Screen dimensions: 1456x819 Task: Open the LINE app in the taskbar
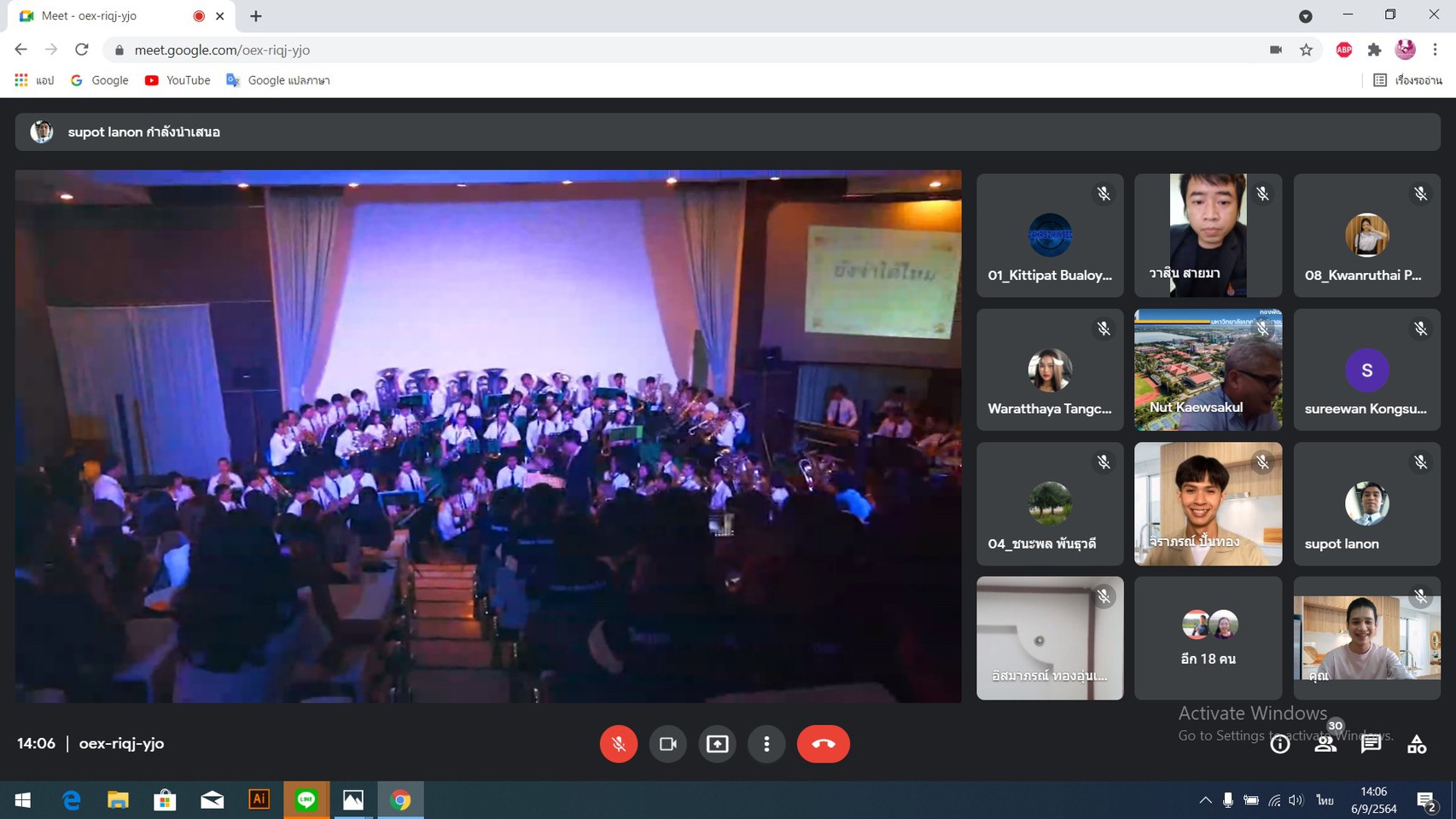tap(306, 800)
